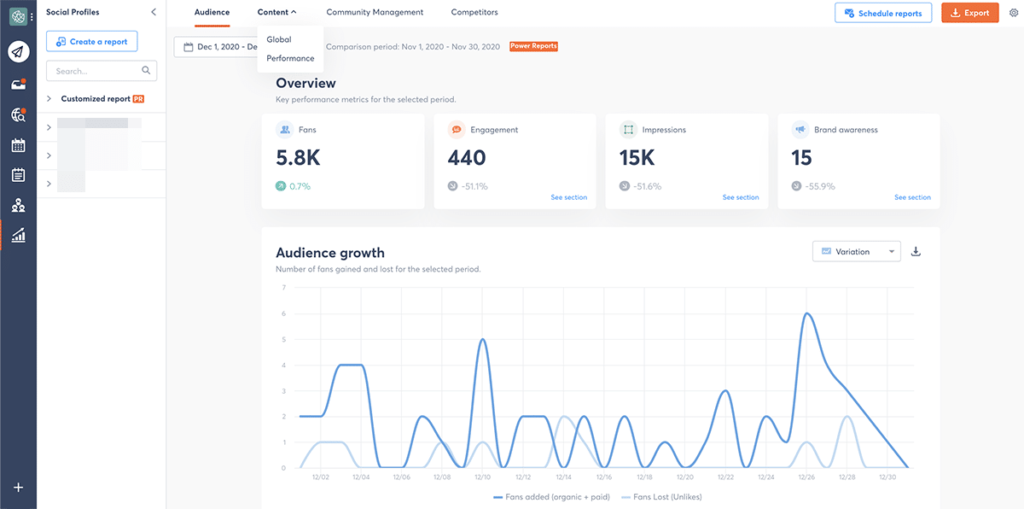The height and width of the screenshot is (509, 1024).
Task: Click the Export button
Action: tap(969, 13)
